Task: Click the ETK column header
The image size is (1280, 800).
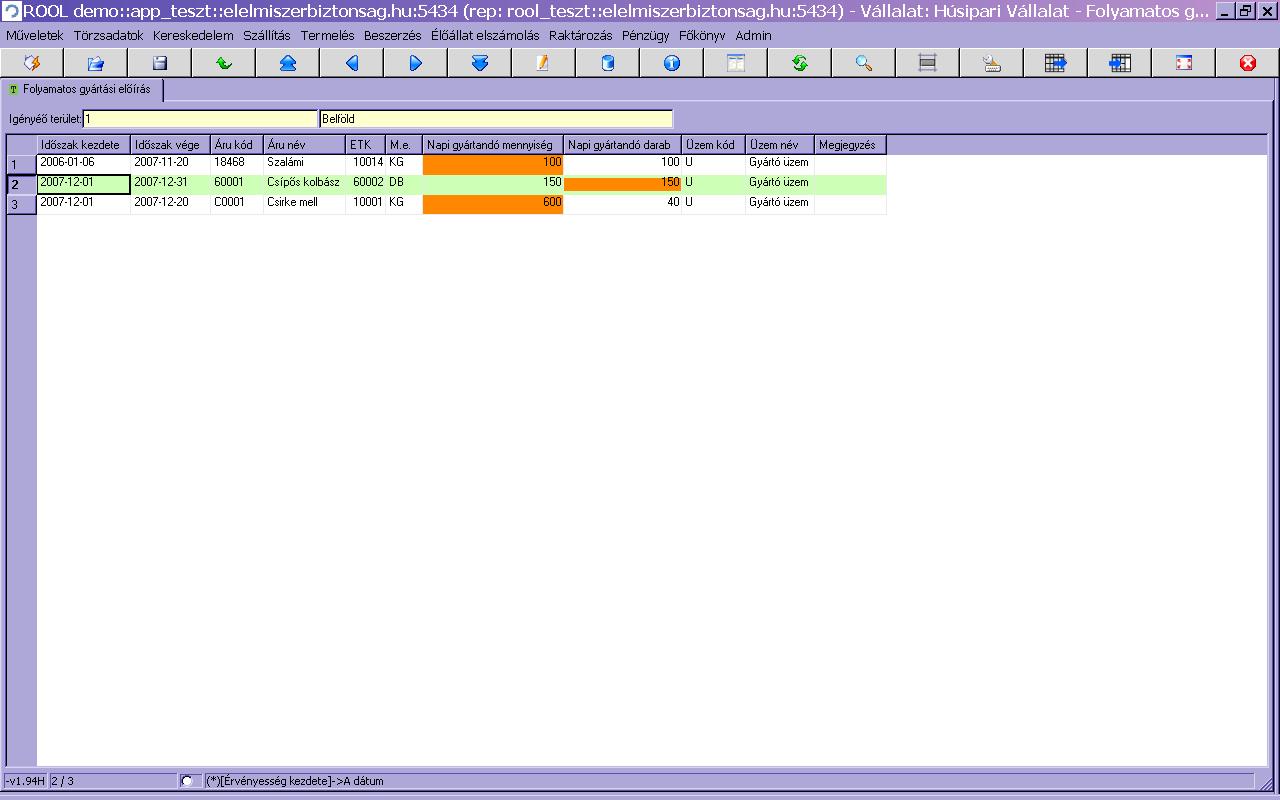Action: point(366,145)
